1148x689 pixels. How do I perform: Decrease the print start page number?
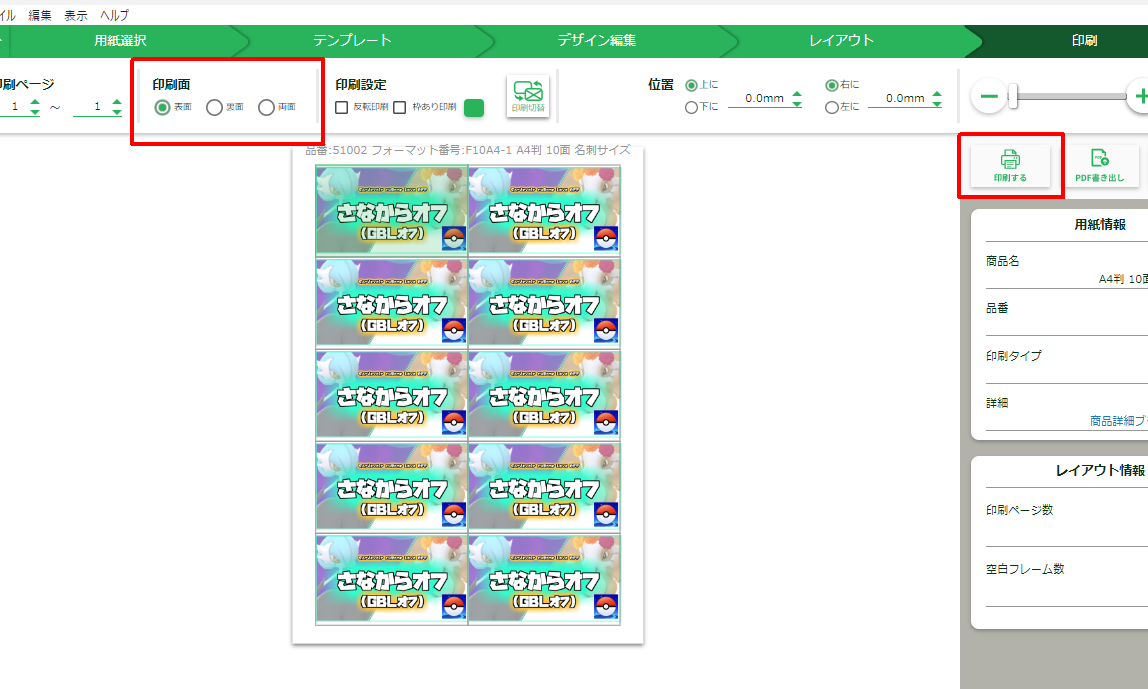point(34,112)
